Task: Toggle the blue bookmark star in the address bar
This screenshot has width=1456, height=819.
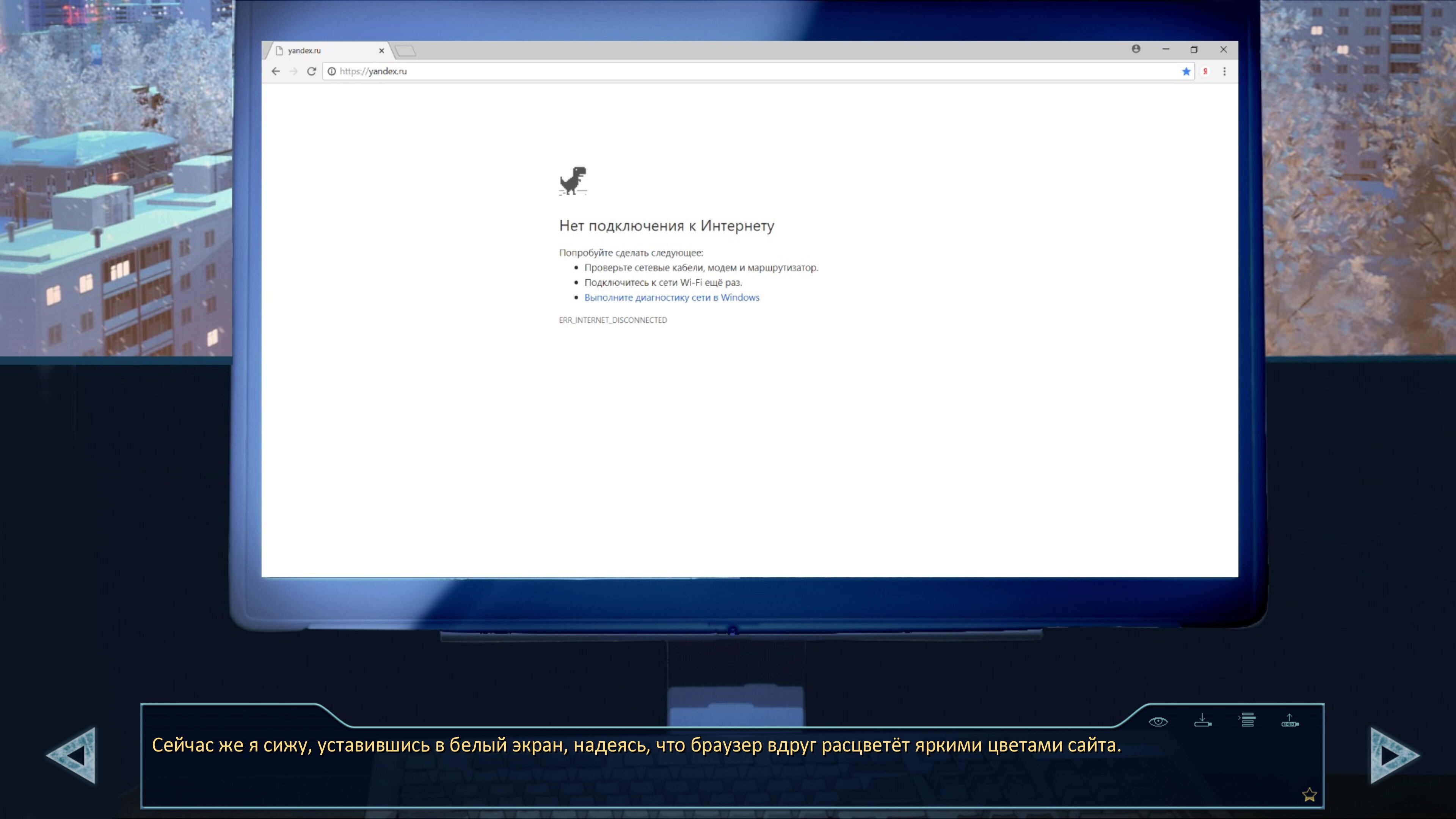Action: [1186, 71]
